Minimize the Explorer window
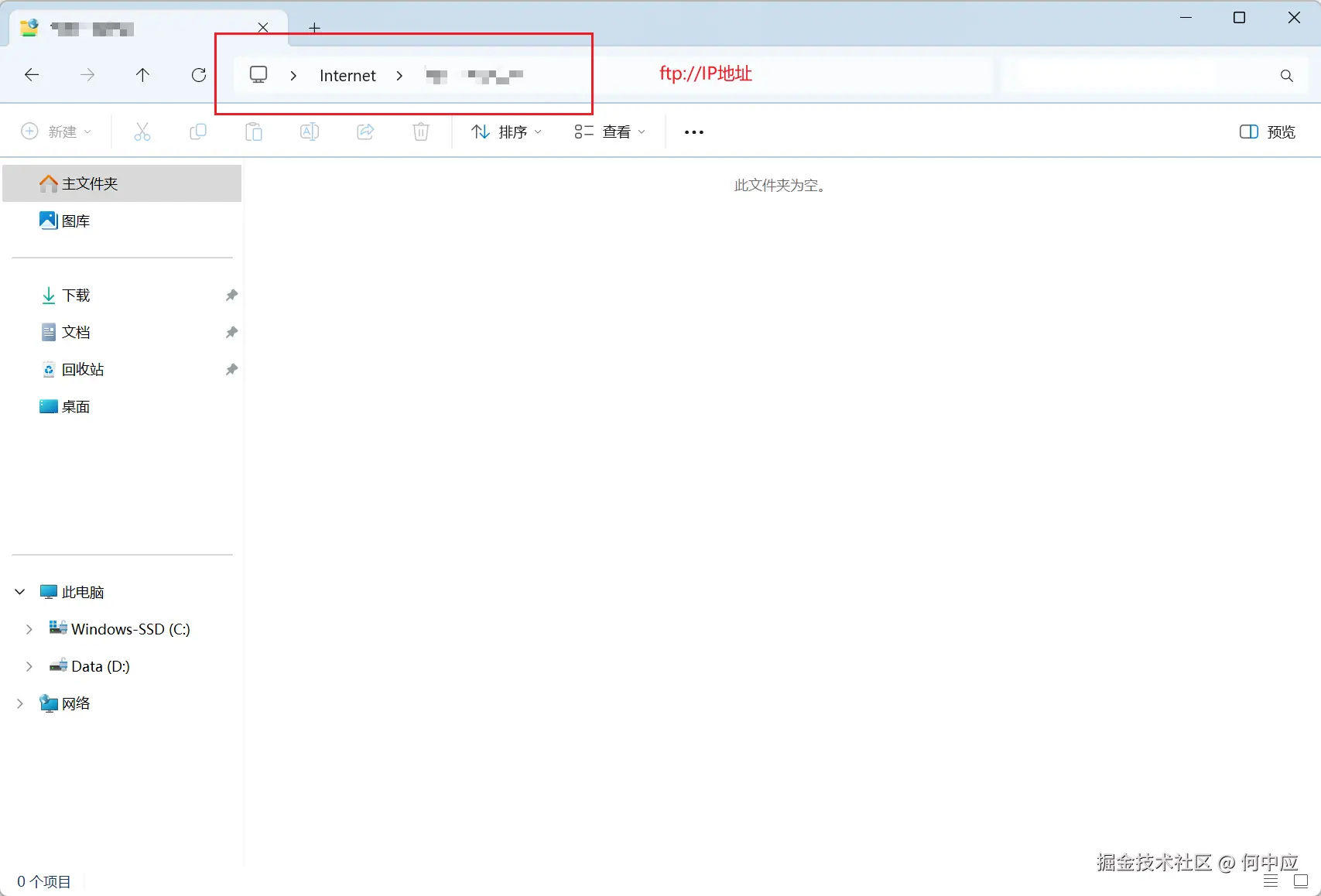Image resolution: width=1321 pixels, height=896 pixels. point(1186,17)
